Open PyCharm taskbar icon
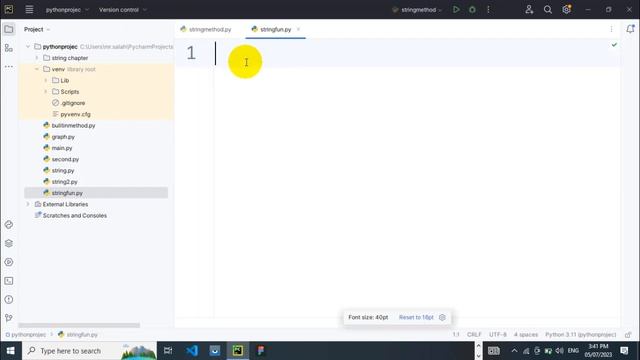 (x=238, y=351)
